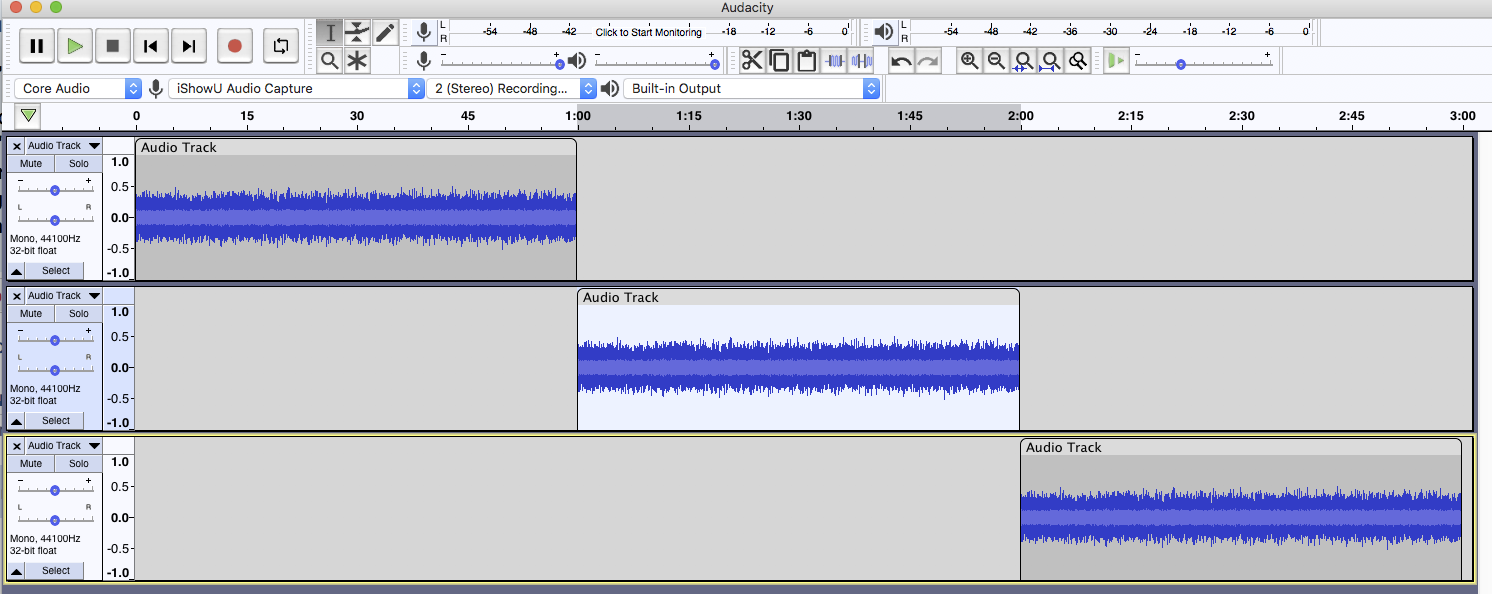Click Select button on first track
The height and width of the screenshot is (594, 1492).
click(56, 271)
